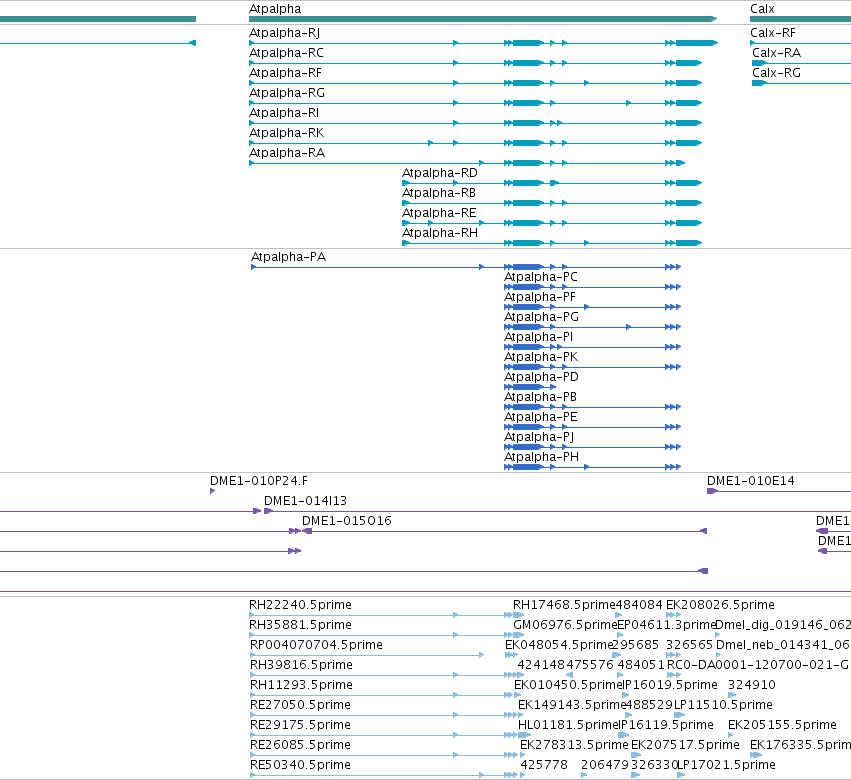Click feature 425778

(x=544, y=765)
